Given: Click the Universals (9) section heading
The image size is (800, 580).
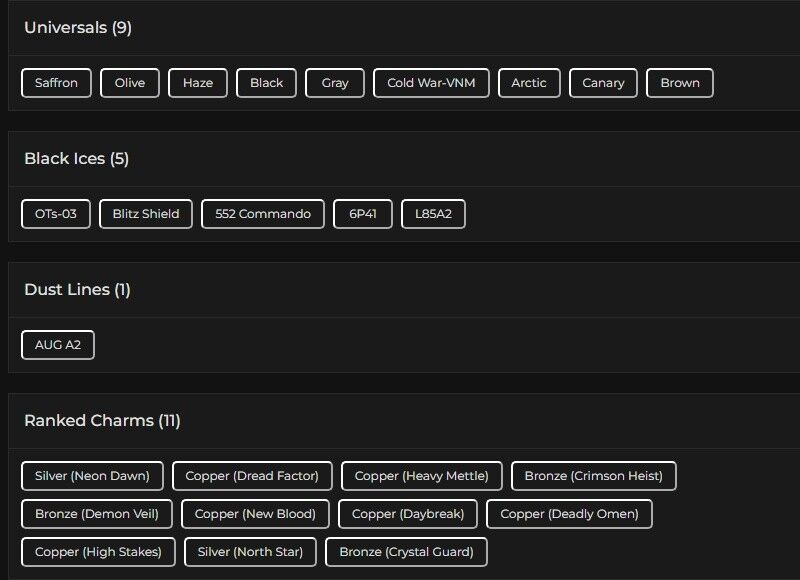Looking at the screenshot, I should coord(78,28).
